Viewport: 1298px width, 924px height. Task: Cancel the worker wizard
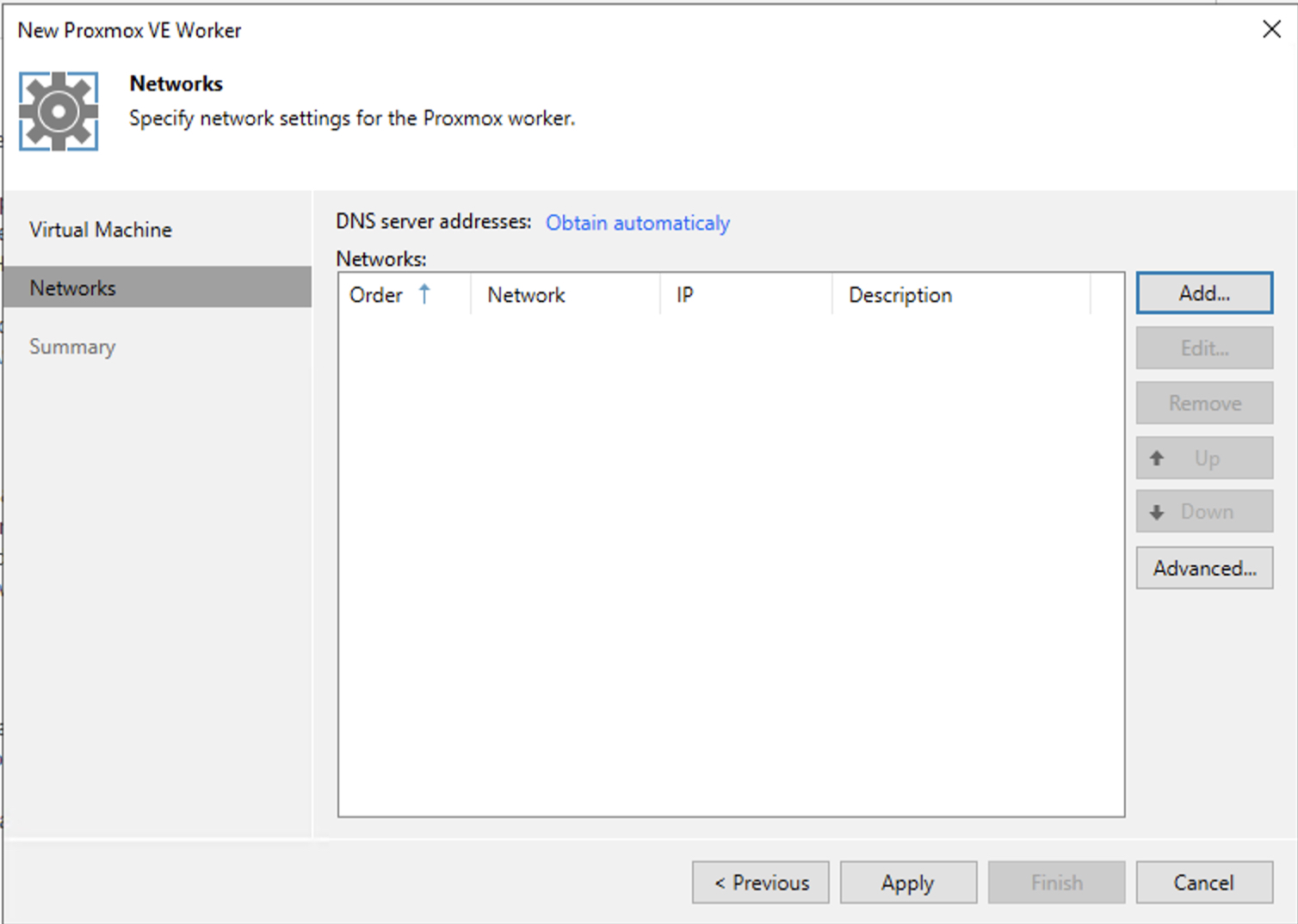(1203, 883)
